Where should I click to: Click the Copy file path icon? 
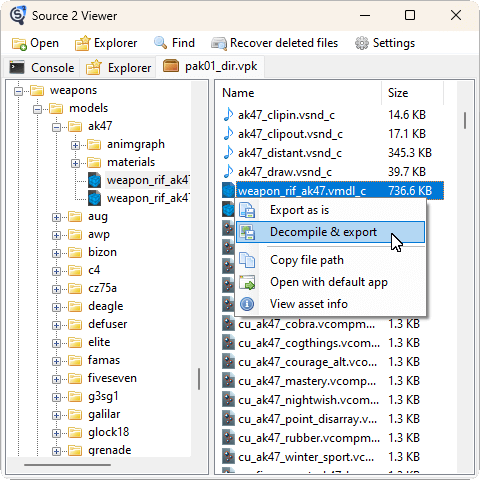point(247,260)
